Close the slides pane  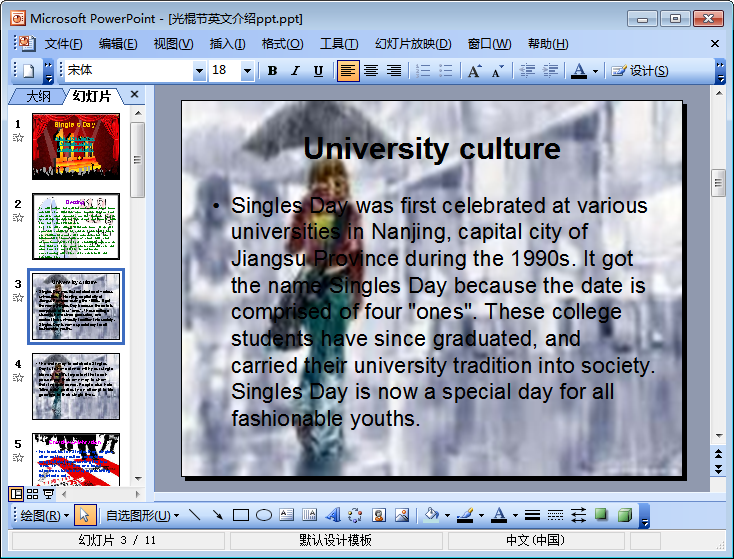pos(134,94)
